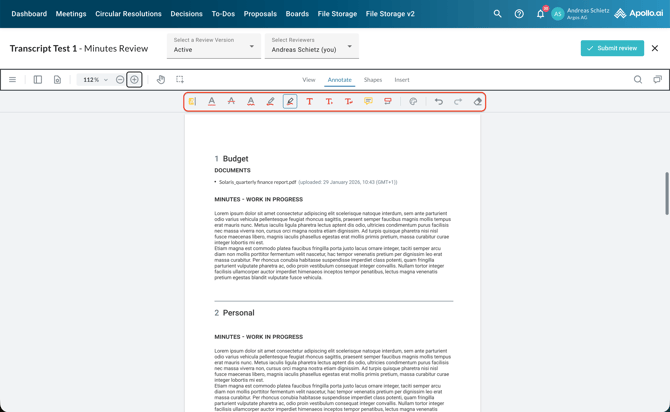The height and width of the screenshot is (412, 670).
Task: Click the zoom out minus button
Action: pos(120,80)
